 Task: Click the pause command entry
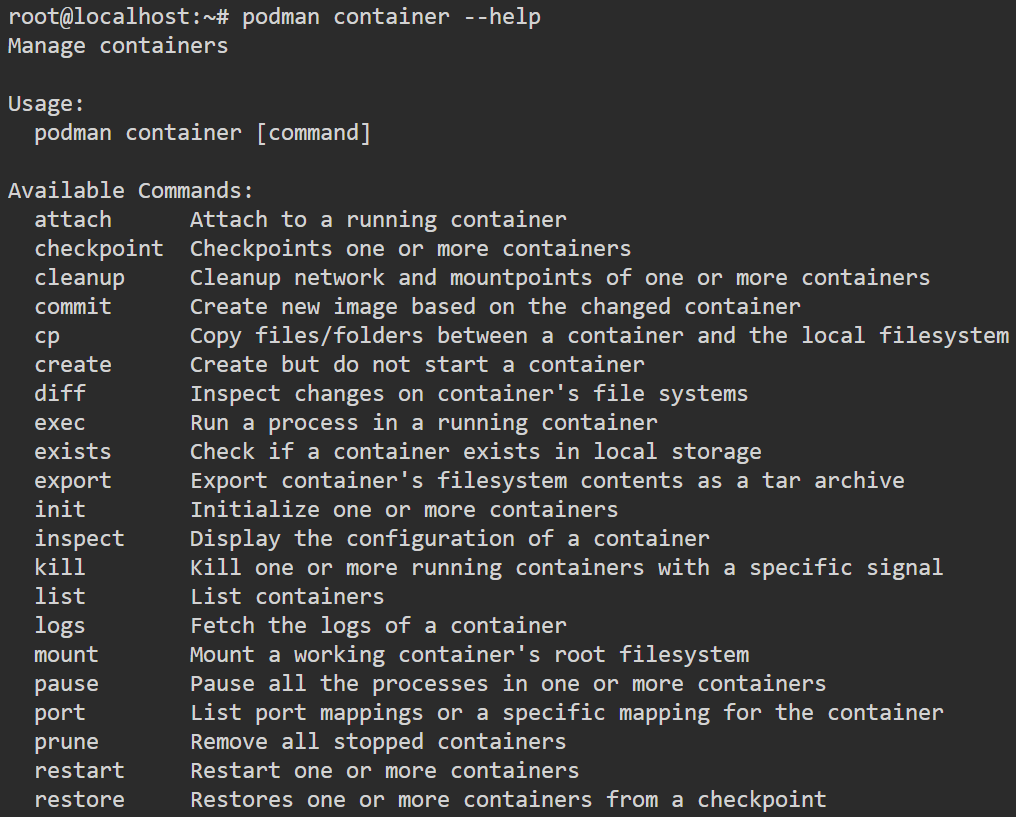click(x=66, y=683)
